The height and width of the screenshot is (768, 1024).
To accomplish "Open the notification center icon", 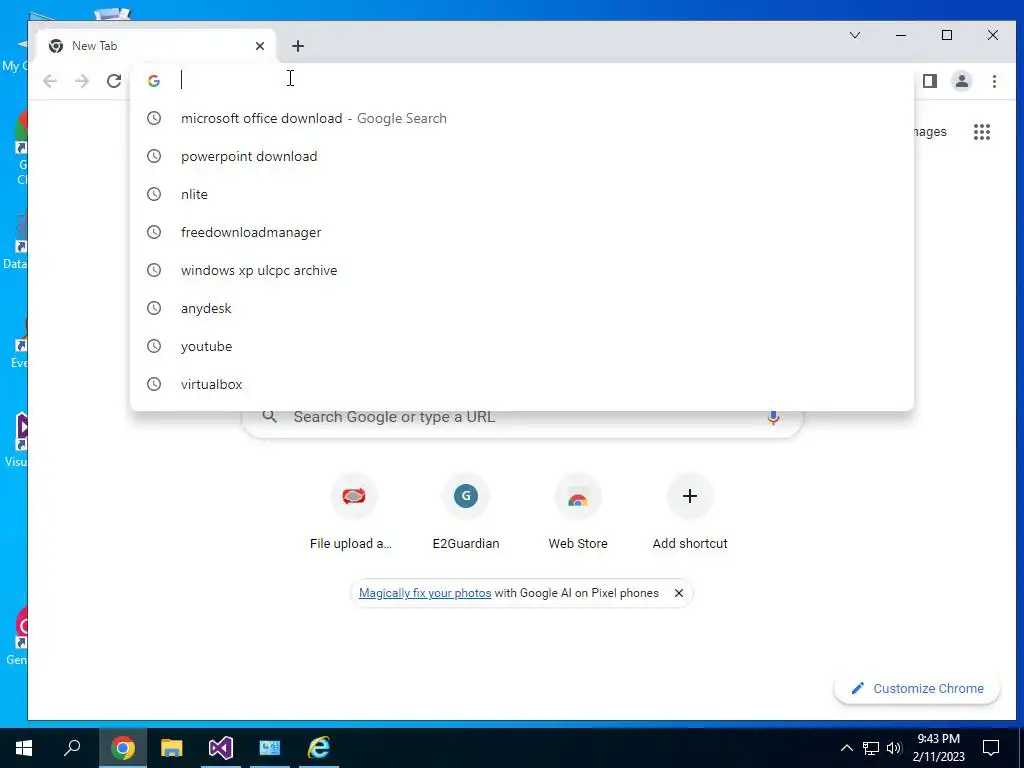I will (991, 748).
